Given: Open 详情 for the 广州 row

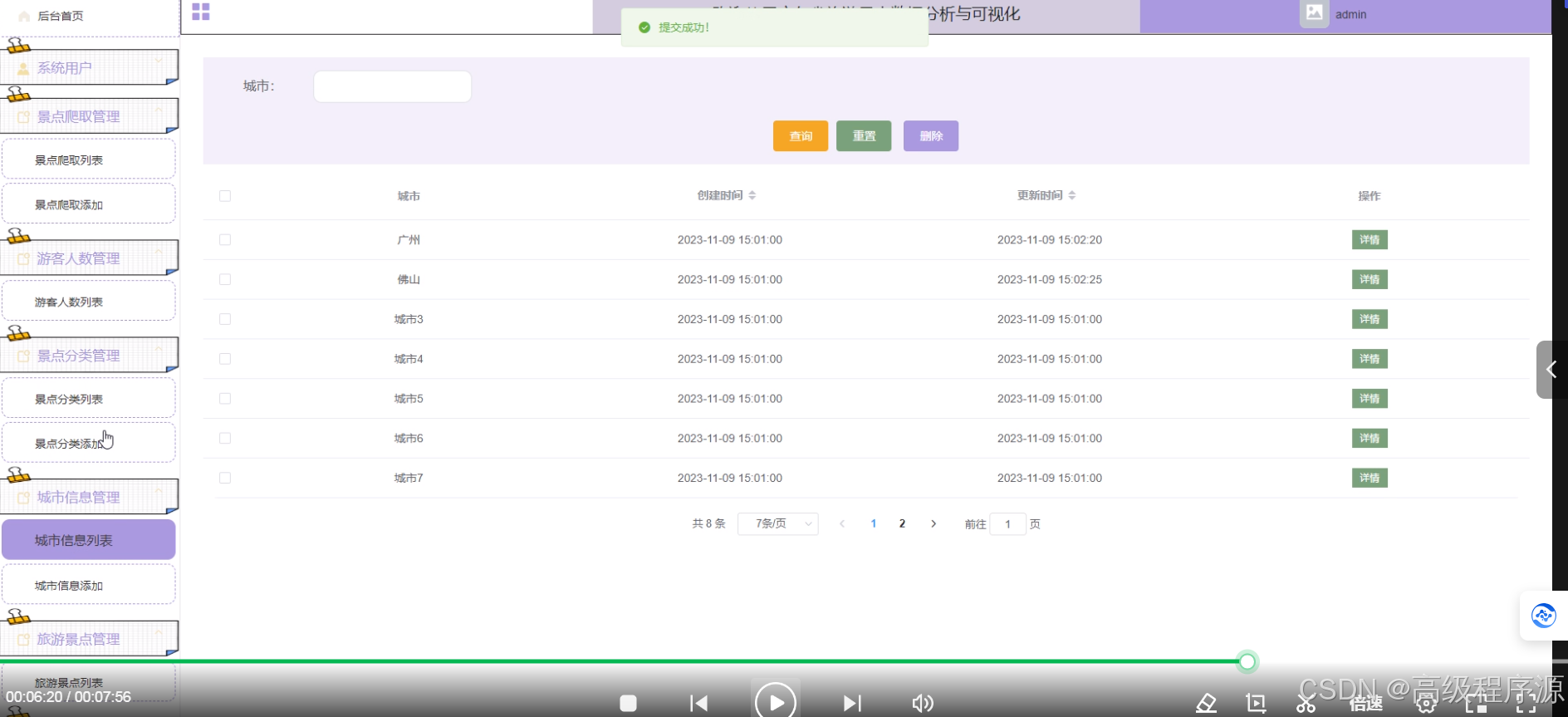Looking at the screenshot, I should point(1370,239).
